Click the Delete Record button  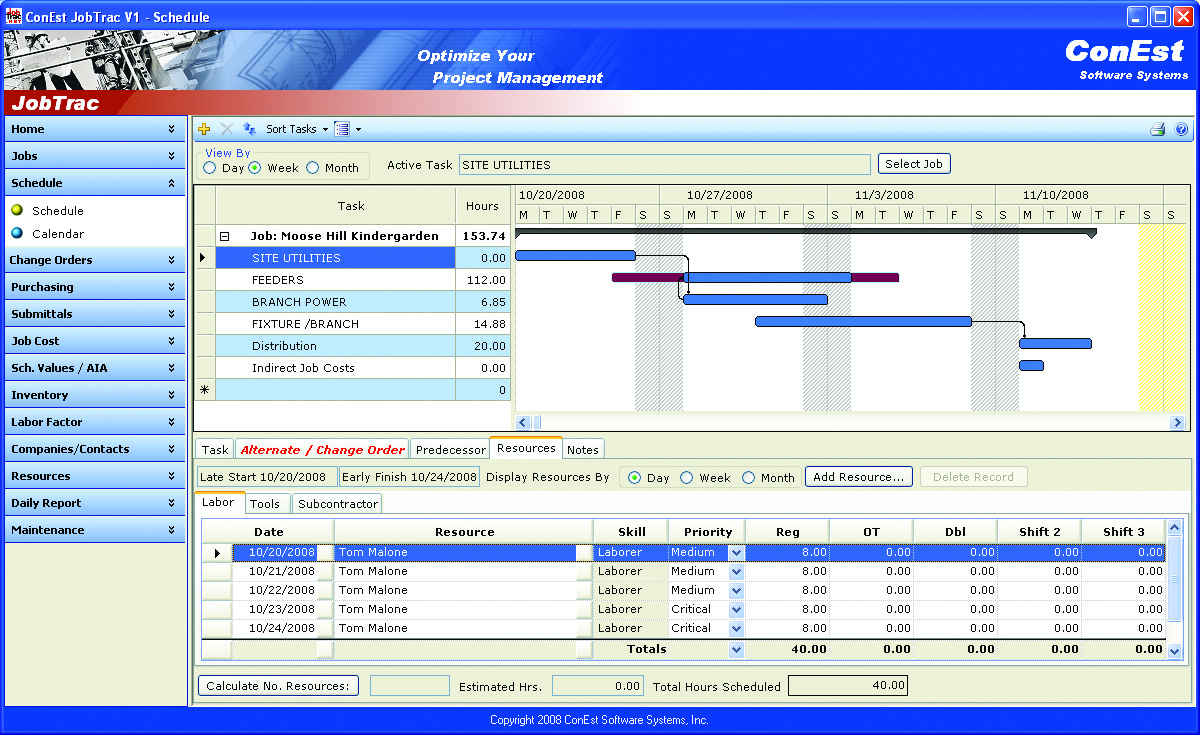pyautogui.click(x=973, y=477)
